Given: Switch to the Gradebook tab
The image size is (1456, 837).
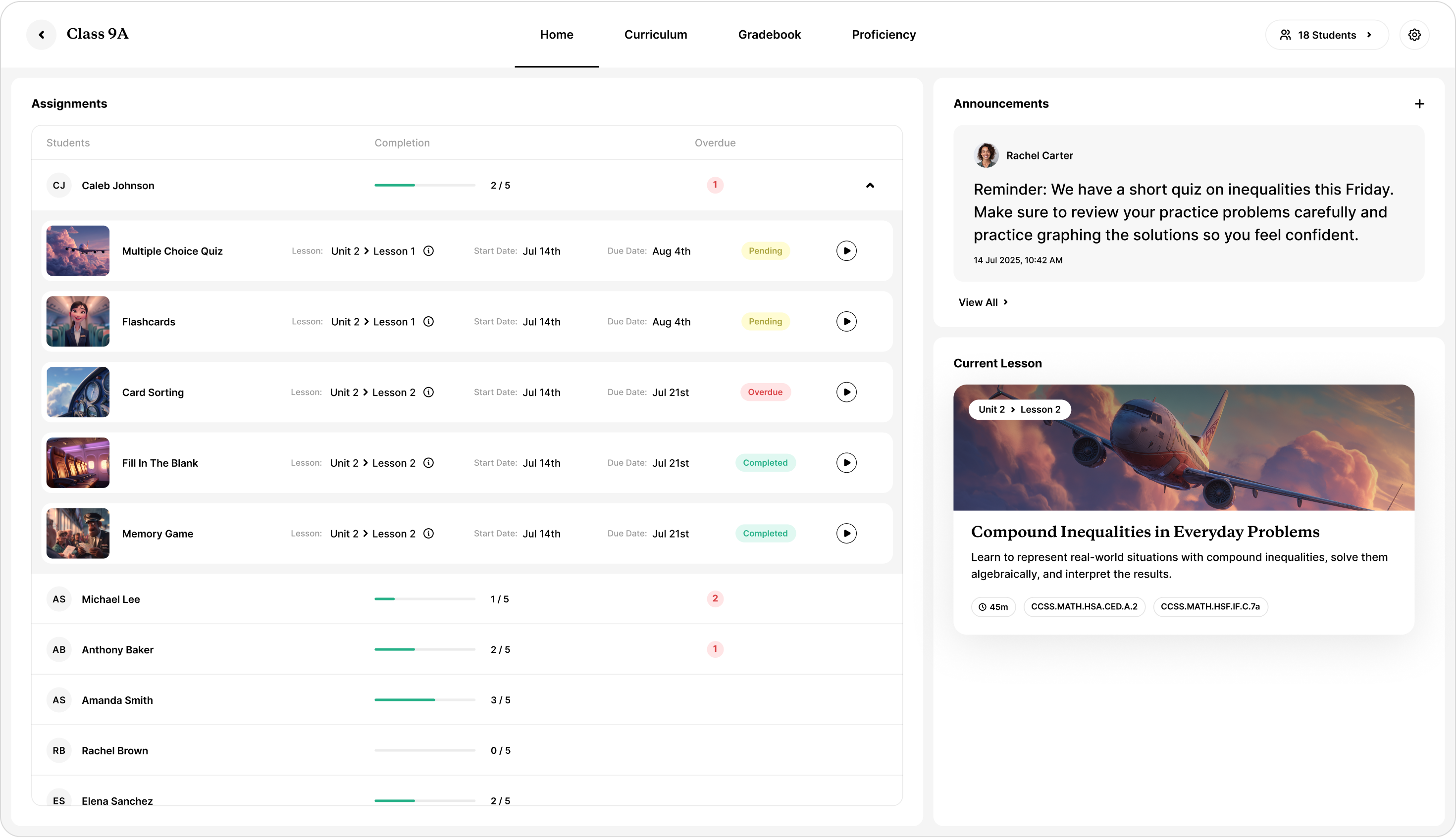Looking at the screenshot, I should coord(769,35).
